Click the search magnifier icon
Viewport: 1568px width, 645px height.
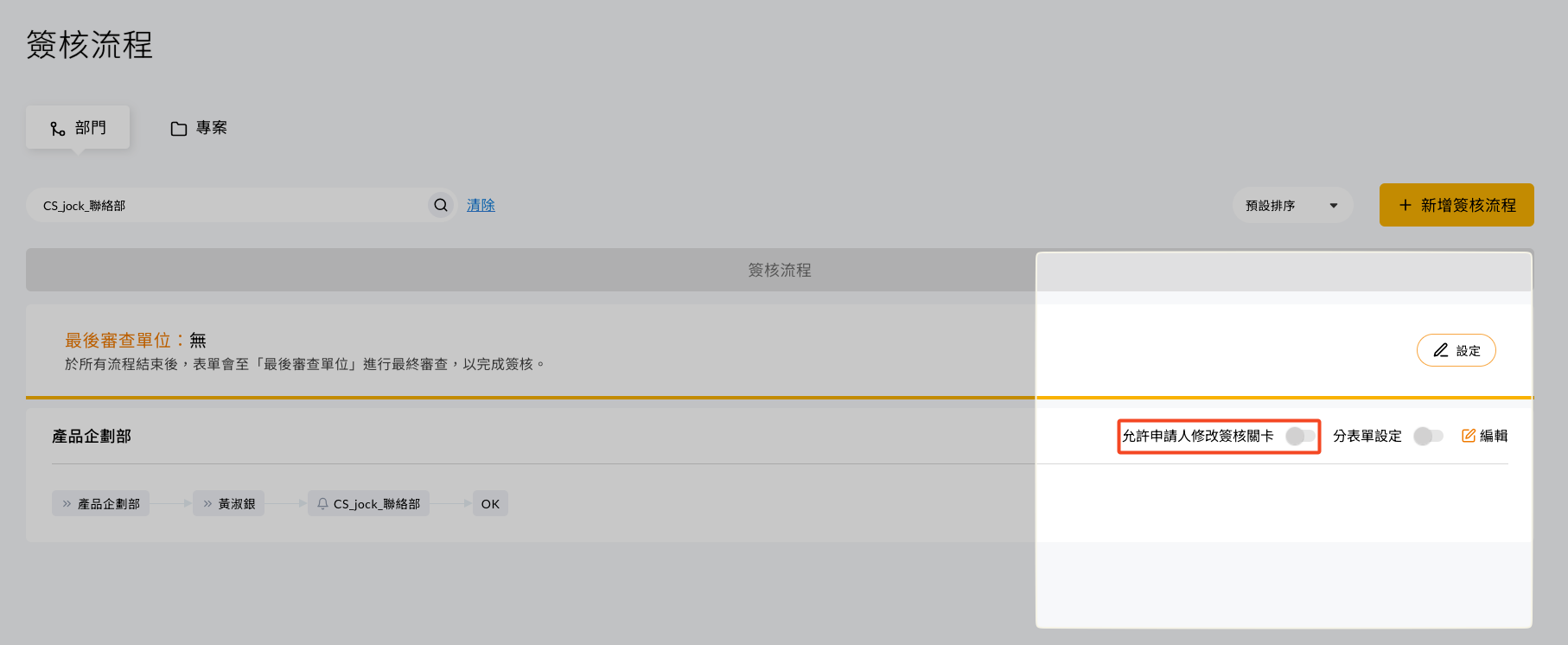point(441,205)
